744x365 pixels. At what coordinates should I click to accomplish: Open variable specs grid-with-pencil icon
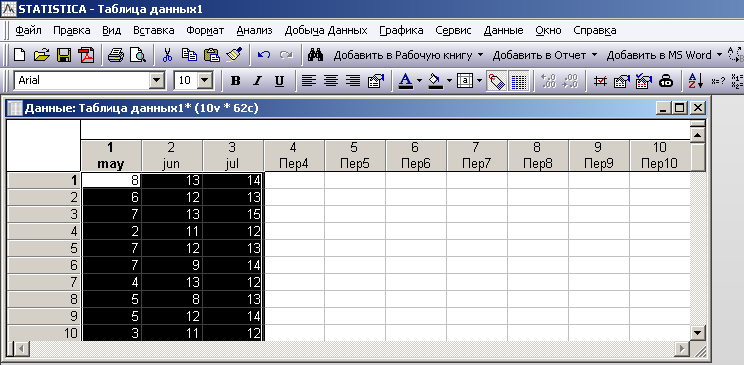[622, 81]
